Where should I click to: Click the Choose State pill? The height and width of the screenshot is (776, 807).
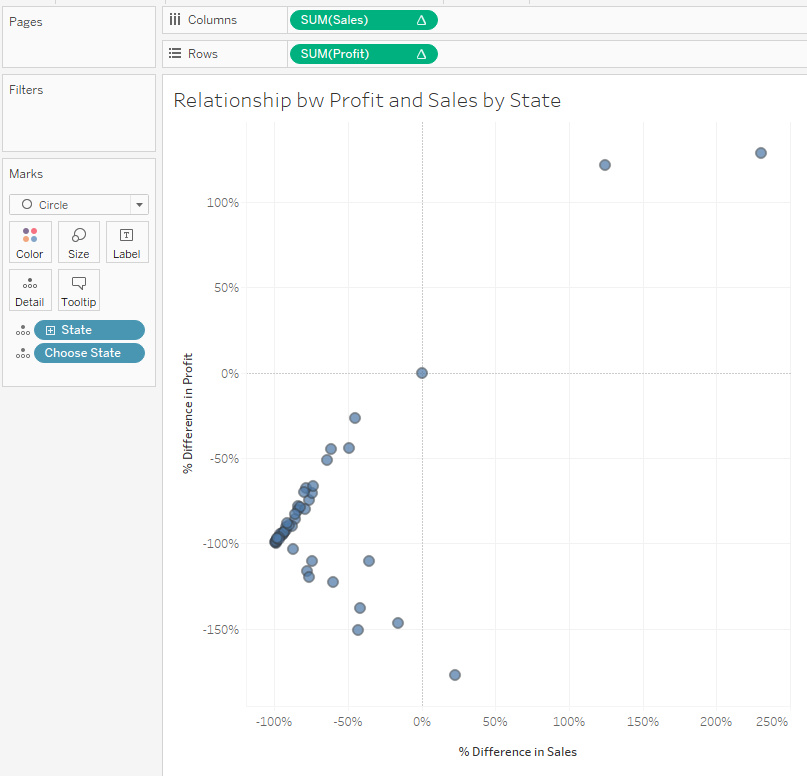pyautogui.click(x=90, y=353)
